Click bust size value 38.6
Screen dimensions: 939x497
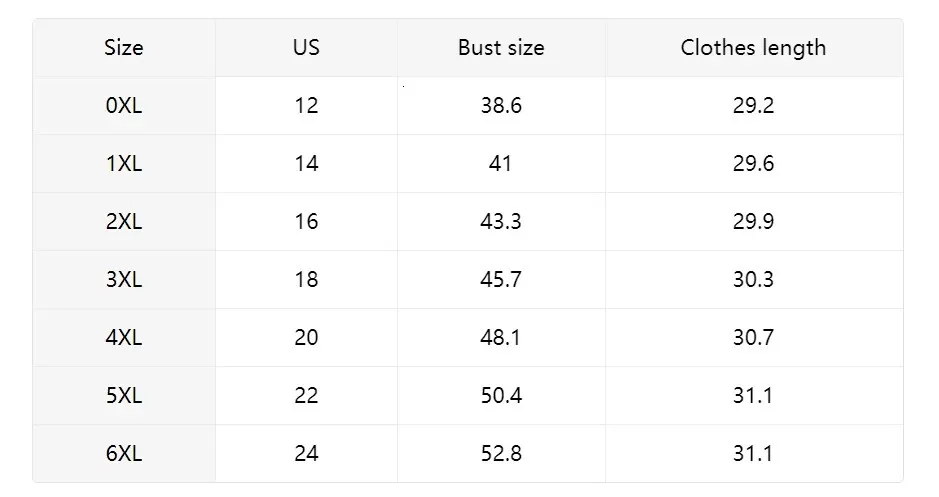click(501, 105)
